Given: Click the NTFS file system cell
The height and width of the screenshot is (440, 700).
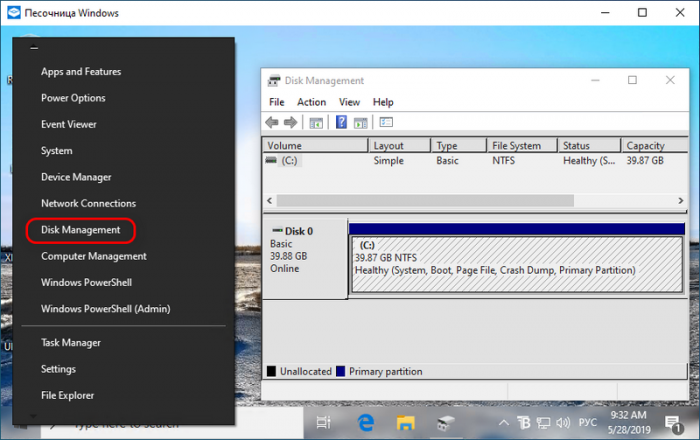Looking at the screenshot, I should pyautogui.click(x=503, y=161).
